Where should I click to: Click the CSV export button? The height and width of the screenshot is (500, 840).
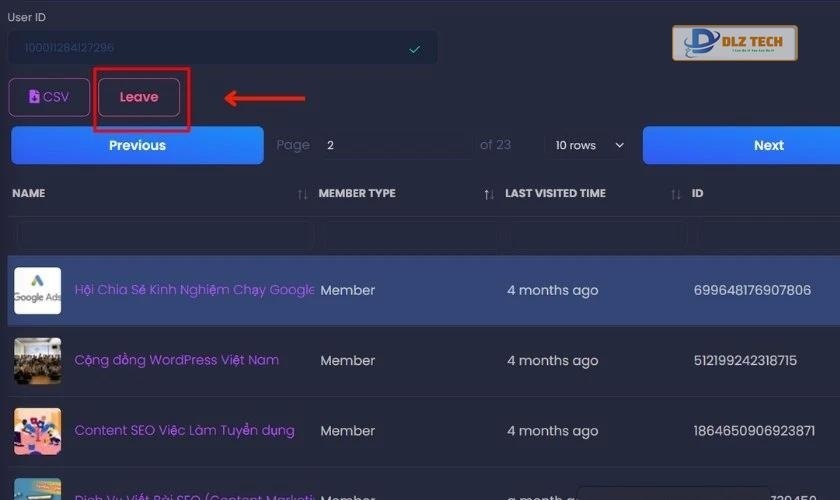[x=49, y=97]
